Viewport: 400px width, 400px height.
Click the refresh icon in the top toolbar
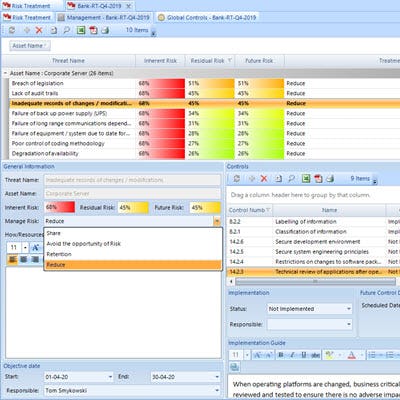tap(12, 30)
